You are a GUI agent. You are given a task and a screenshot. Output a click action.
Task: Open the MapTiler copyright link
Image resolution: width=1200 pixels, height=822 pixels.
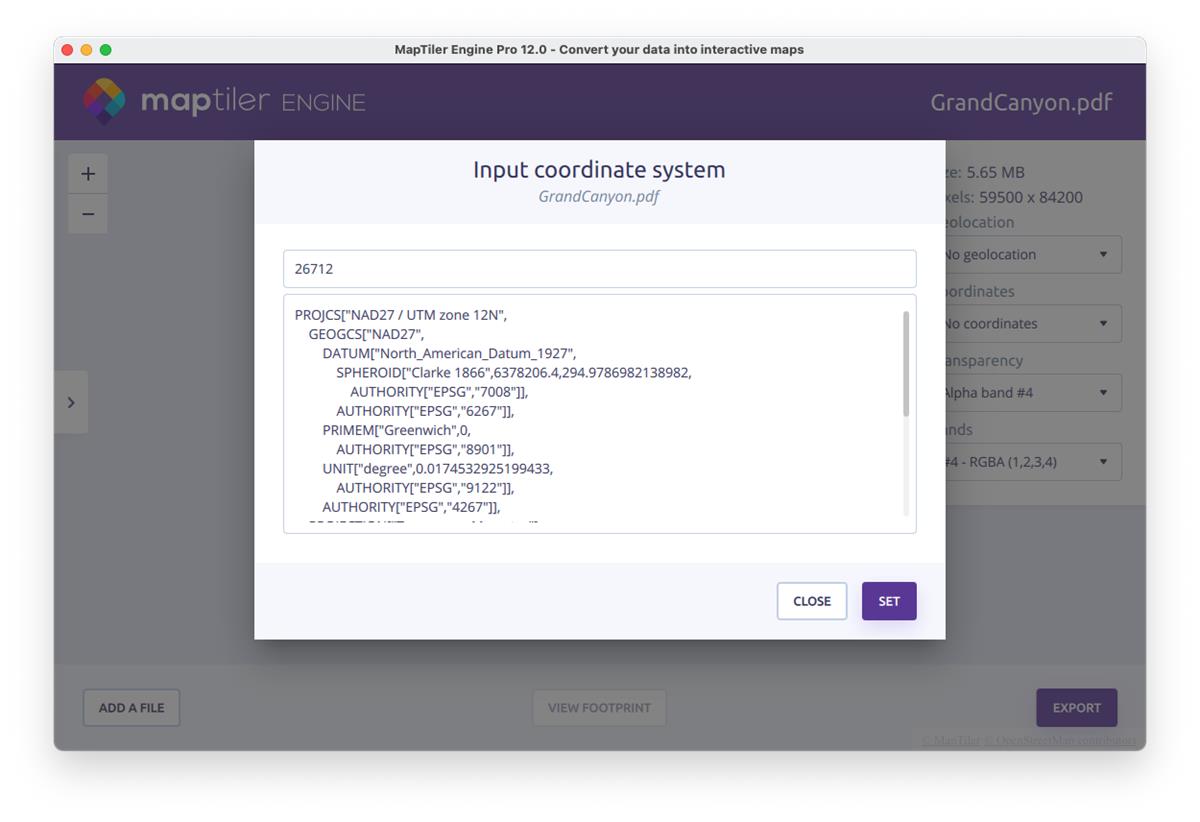950,741
